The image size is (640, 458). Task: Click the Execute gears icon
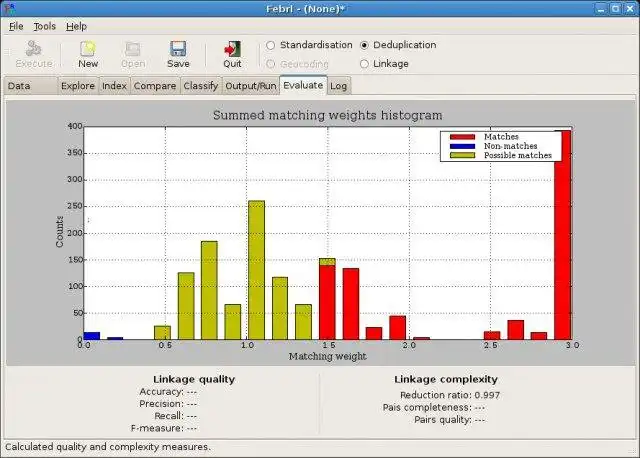coord(33,49)
